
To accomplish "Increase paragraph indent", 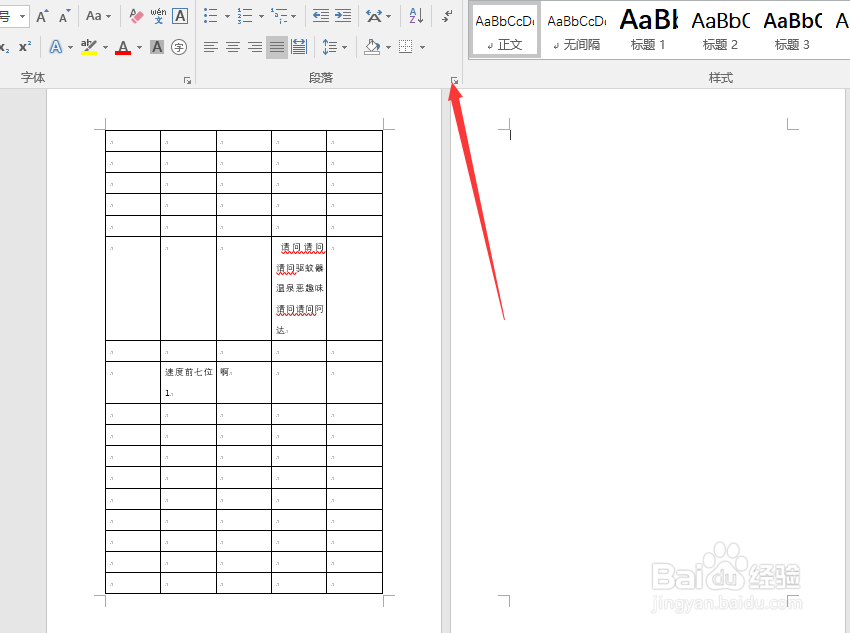I will pyautogui.click(x=343, y=16).
